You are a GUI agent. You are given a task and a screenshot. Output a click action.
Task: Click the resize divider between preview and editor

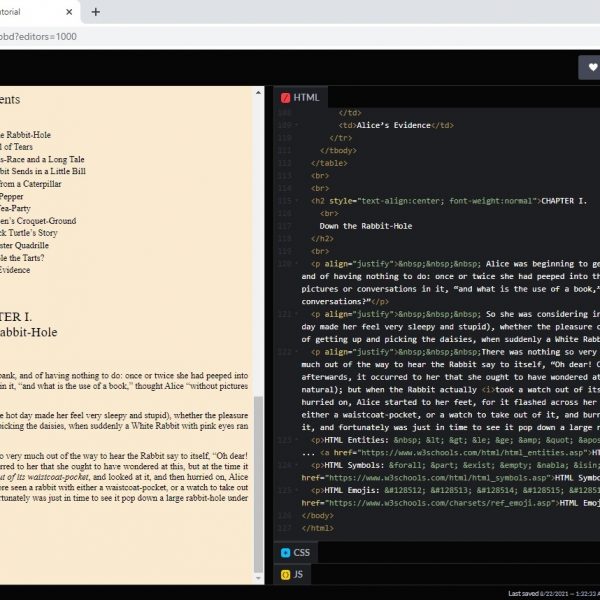pyautogui.click(x=268, y=330)
